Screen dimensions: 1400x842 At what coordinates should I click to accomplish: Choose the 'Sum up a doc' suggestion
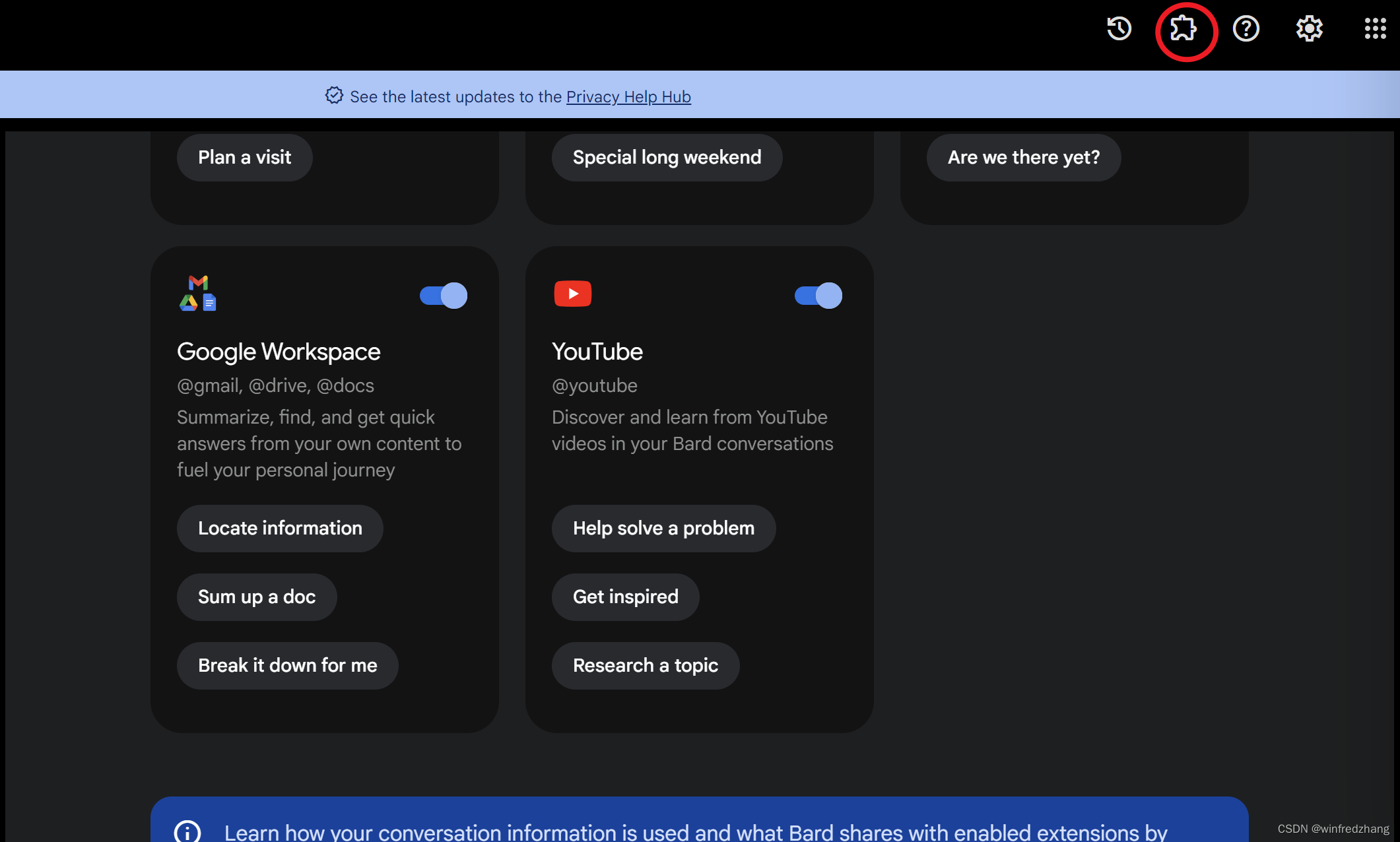[x=257, y=597]
